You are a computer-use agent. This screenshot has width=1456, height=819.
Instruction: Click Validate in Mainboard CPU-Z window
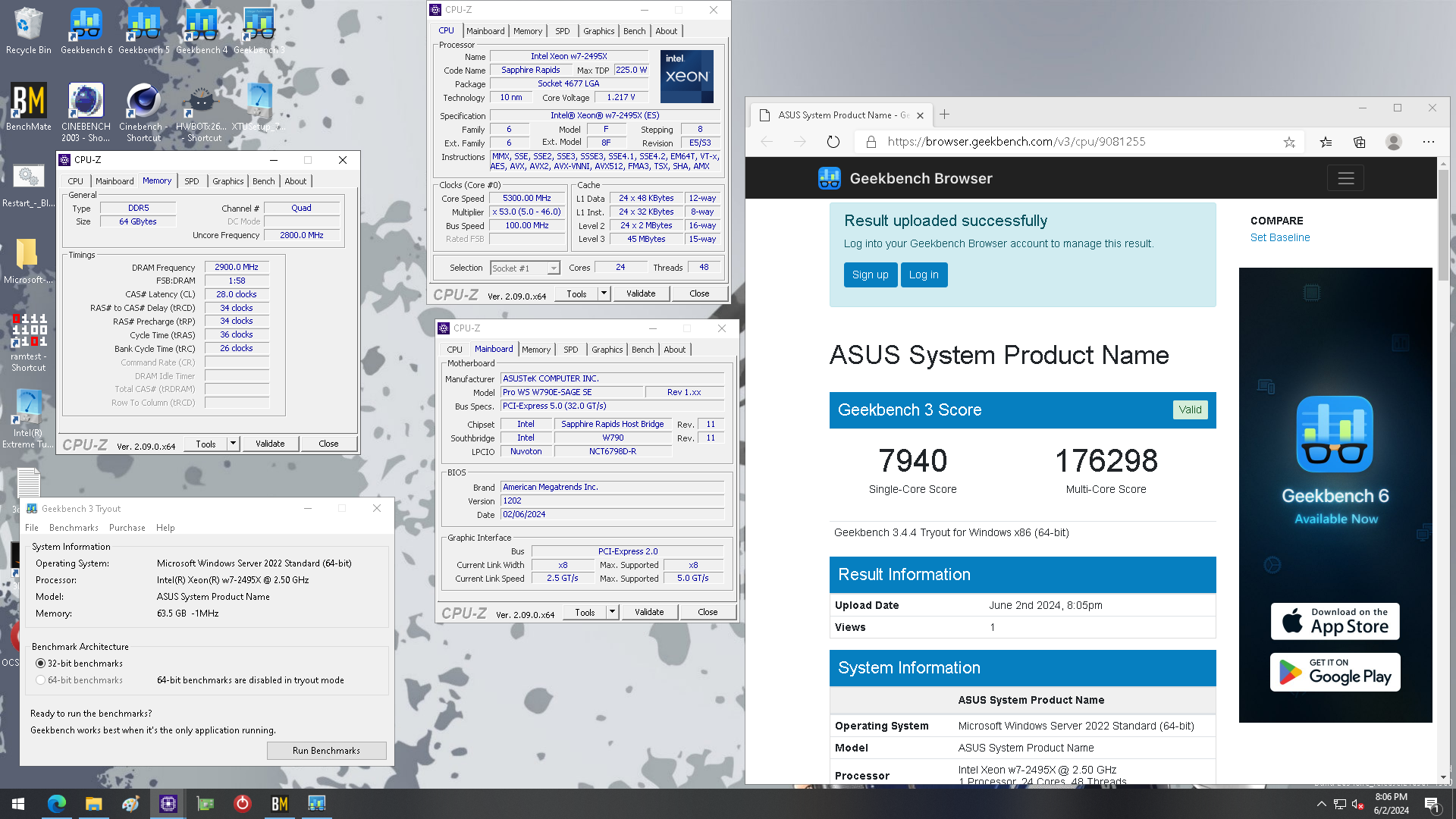pos(649,612)
